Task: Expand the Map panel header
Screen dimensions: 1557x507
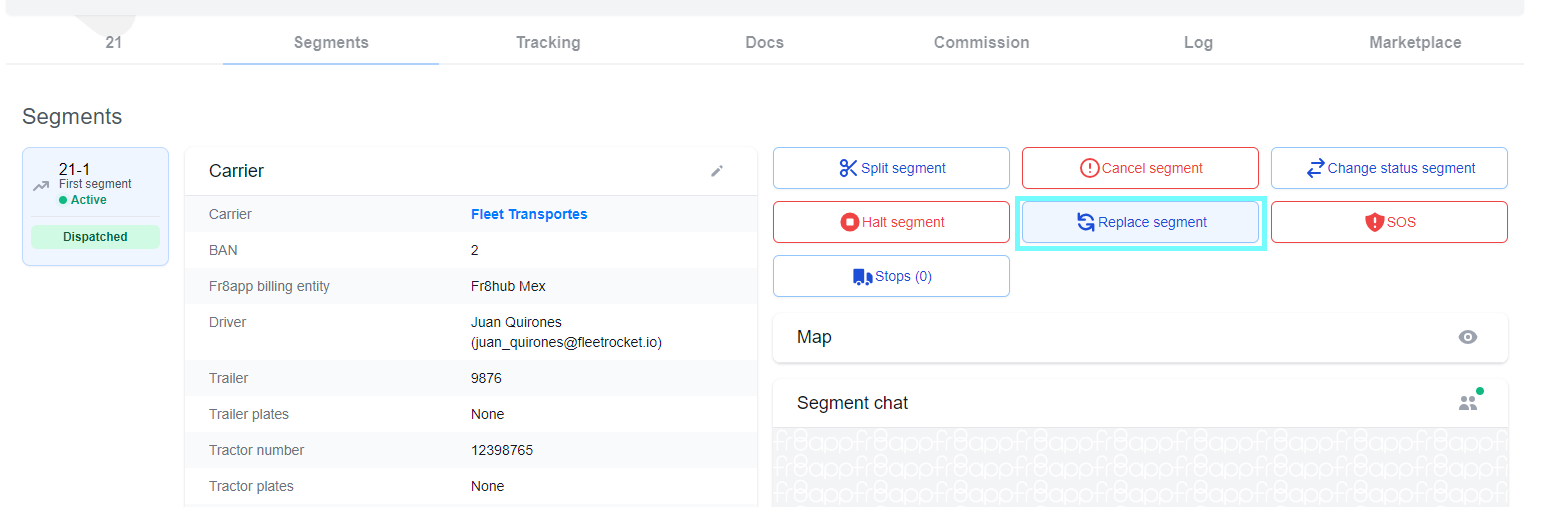Action: click(1140, 337)
